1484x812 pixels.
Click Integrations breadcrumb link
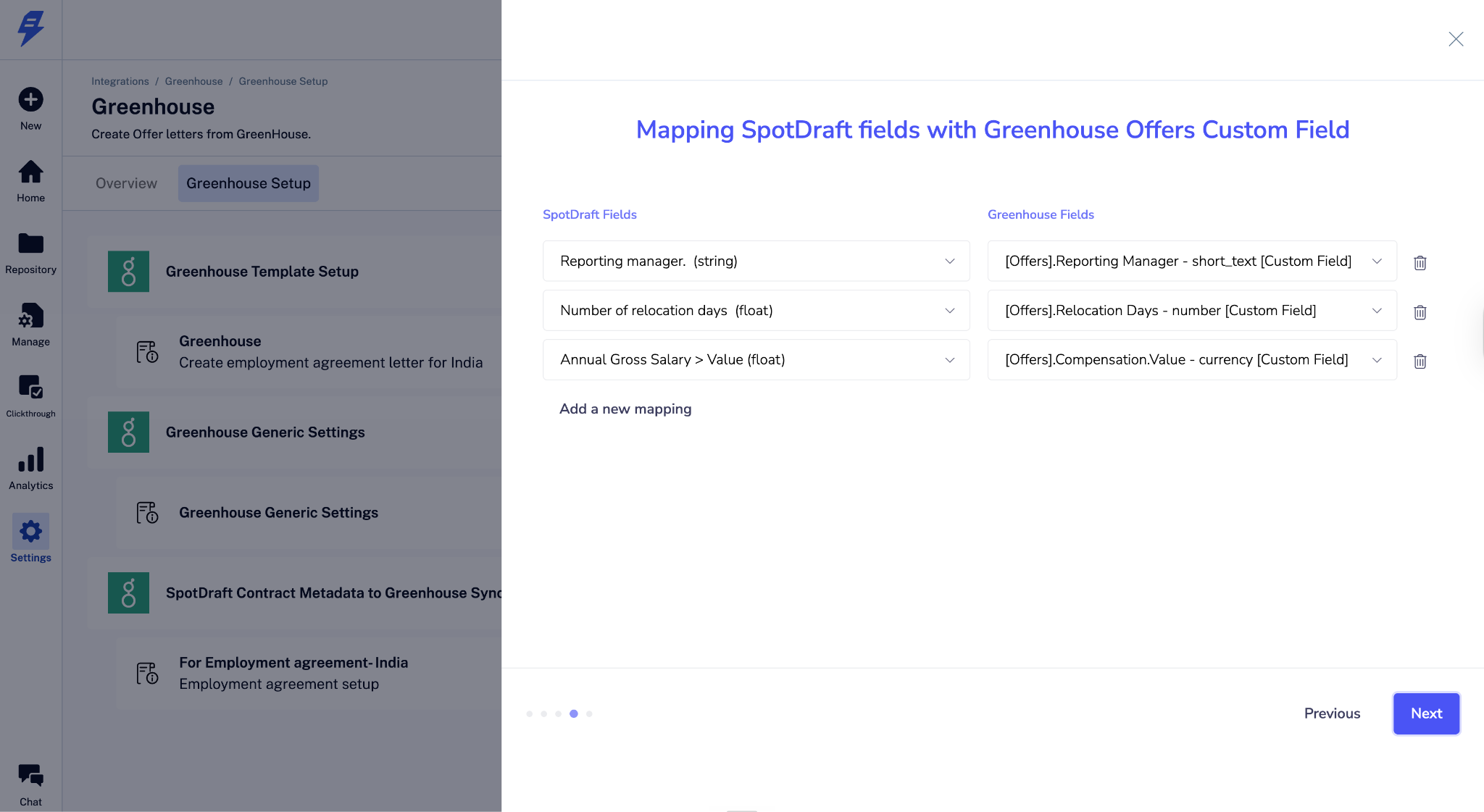click(120, 81)
